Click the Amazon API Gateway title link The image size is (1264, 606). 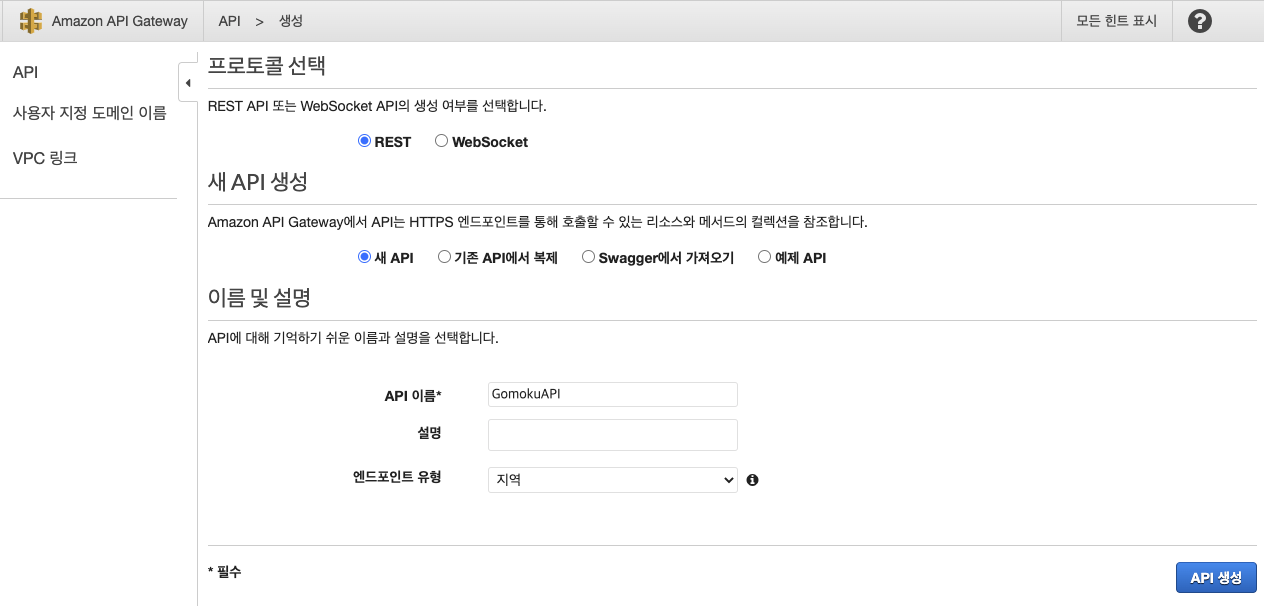(119, 21)
